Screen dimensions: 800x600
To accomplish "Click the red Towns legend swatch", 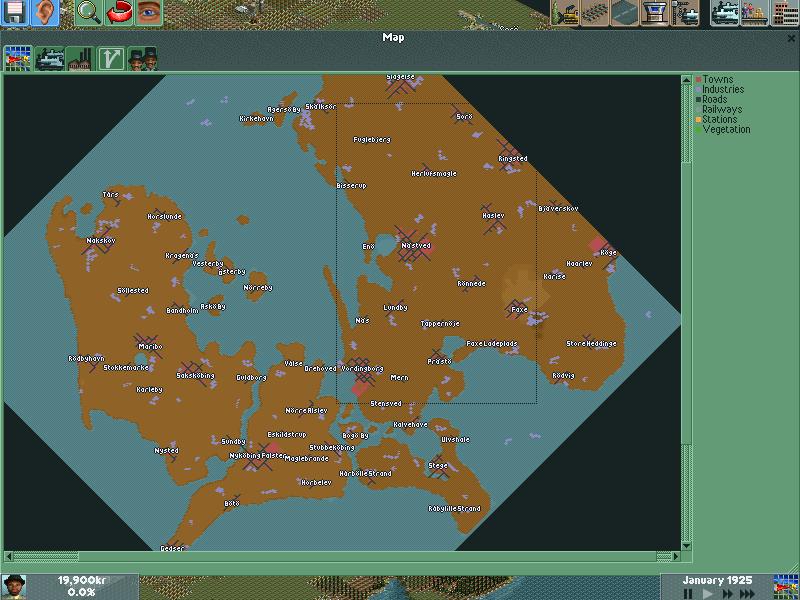I will coord(698,80).
